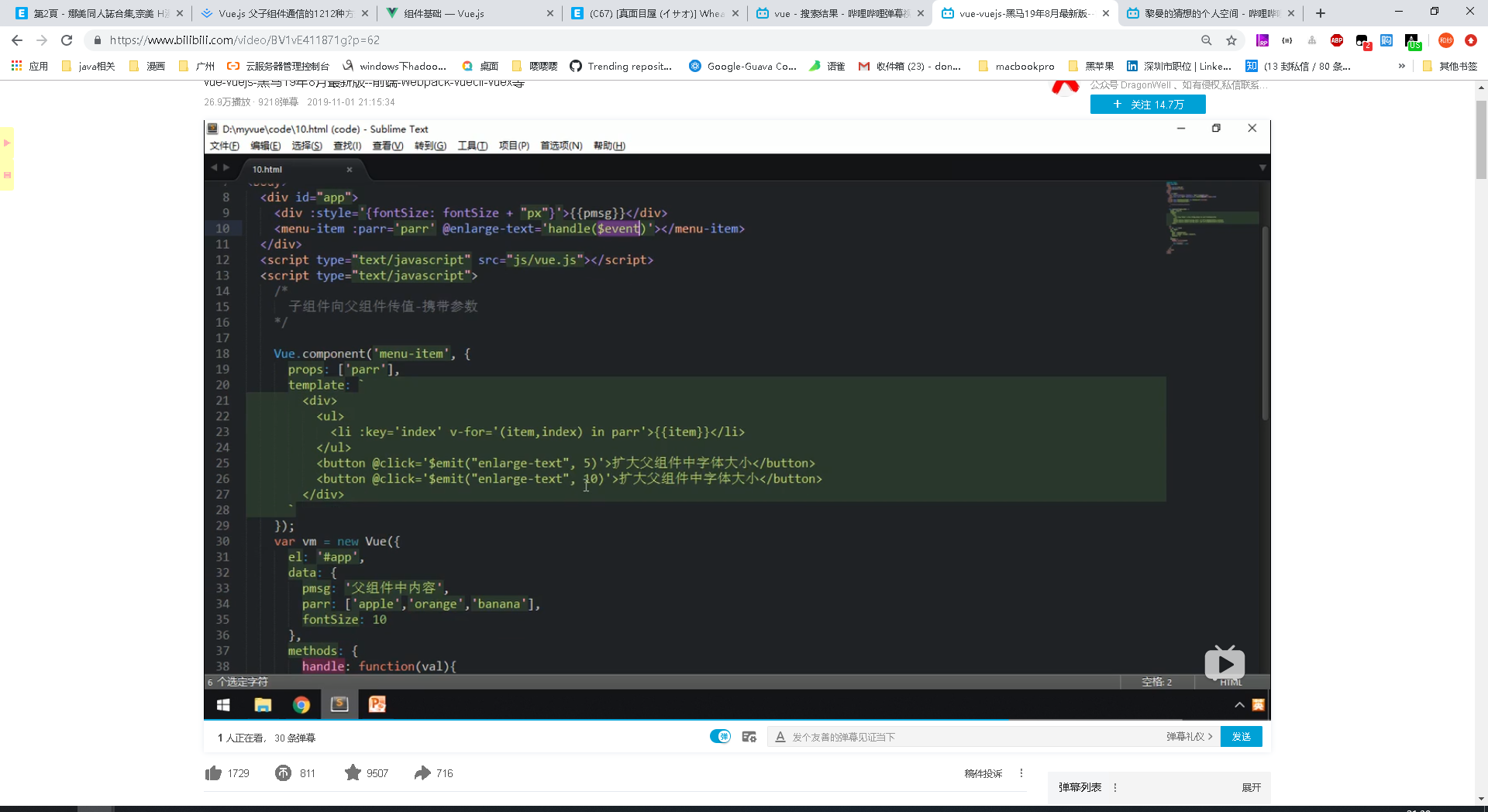Go forward in browser history
The width and height of the screenshot is (1488, 812).
[42, 40]
